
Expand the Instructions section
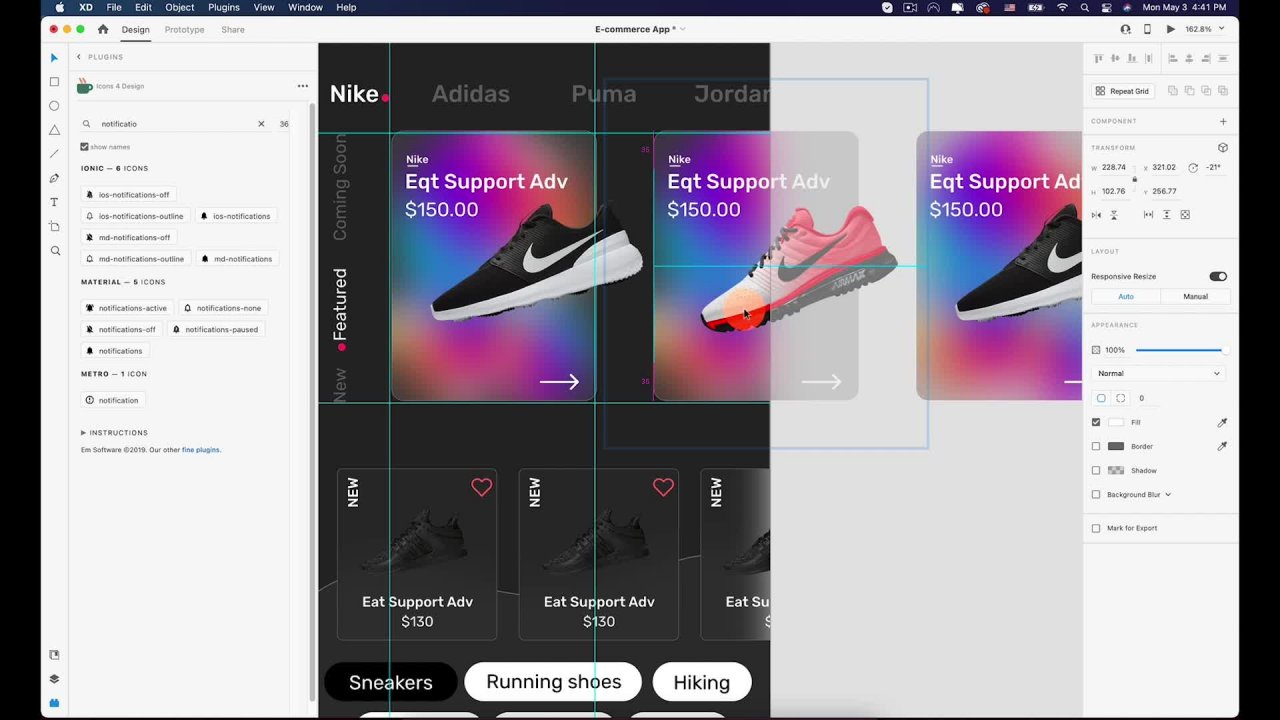tap(84, 433)
